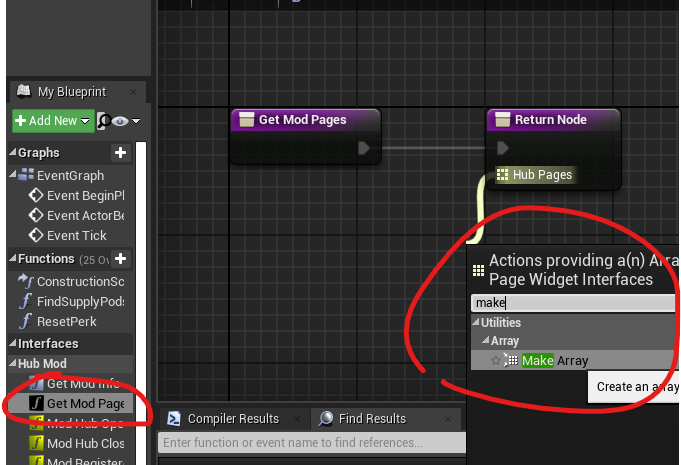Image resolution: width=681 pixels, height=465 pixels.
Task: Collapse the Interfaces section
Action: [13, 343]
